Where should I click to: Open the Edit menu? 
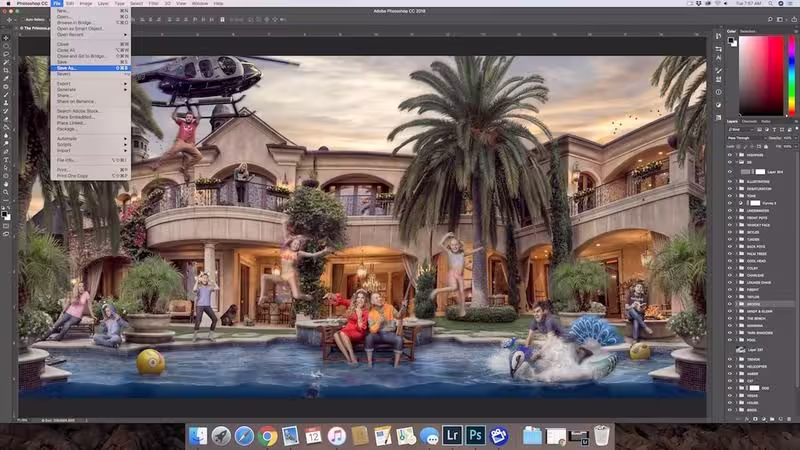pos(70,3)
